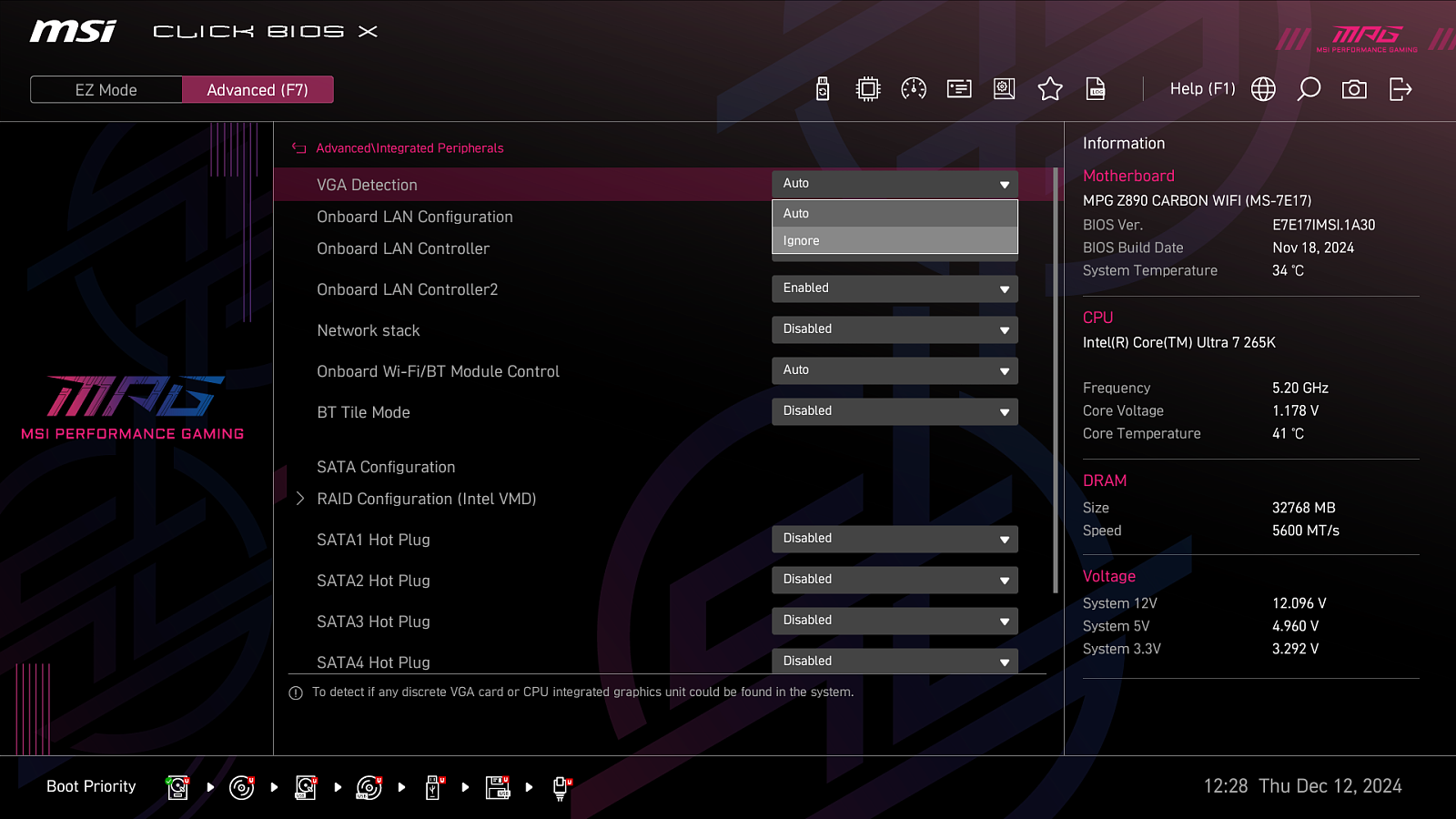
Task: Click the search magnifier icon
Action: tap(1309, 89)
